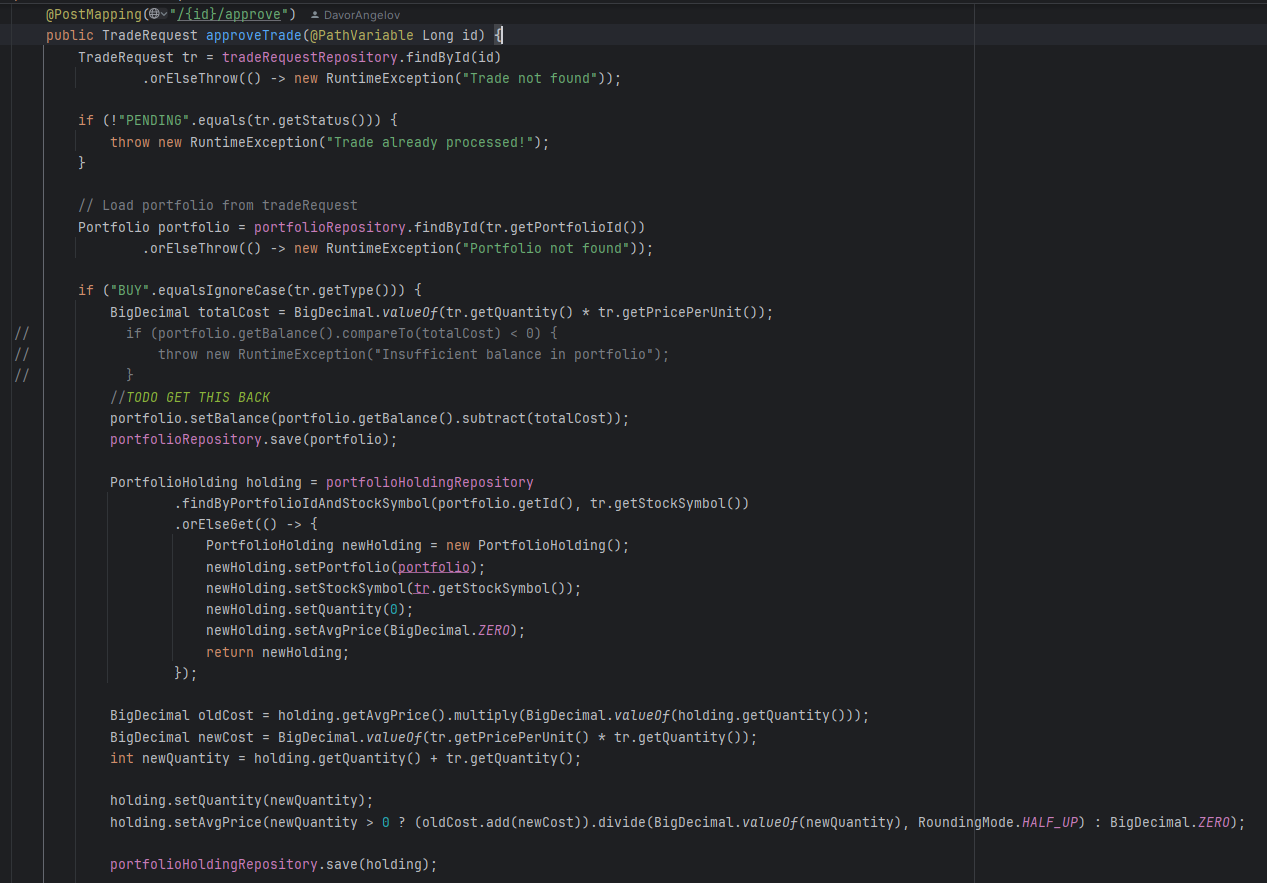
Task: Click the DavorAngelov author hint
Action: 361,15
